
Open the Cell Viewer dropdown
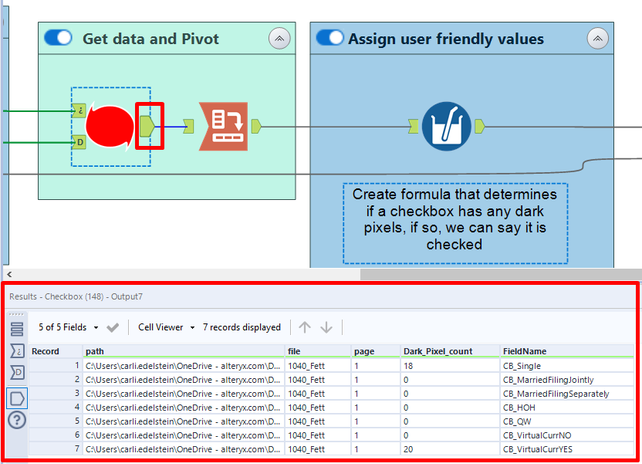coord(166,327)
